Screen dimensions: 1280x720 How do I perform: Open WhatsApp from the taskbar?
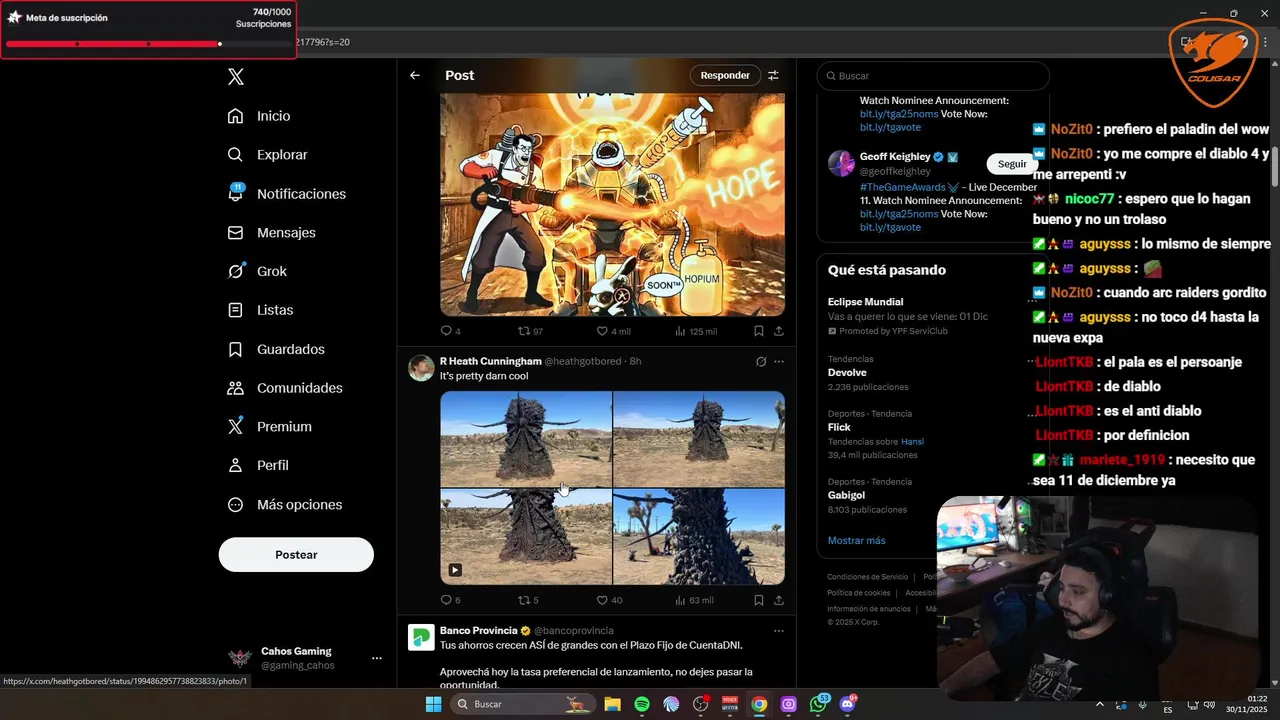[x=819, y=704]
